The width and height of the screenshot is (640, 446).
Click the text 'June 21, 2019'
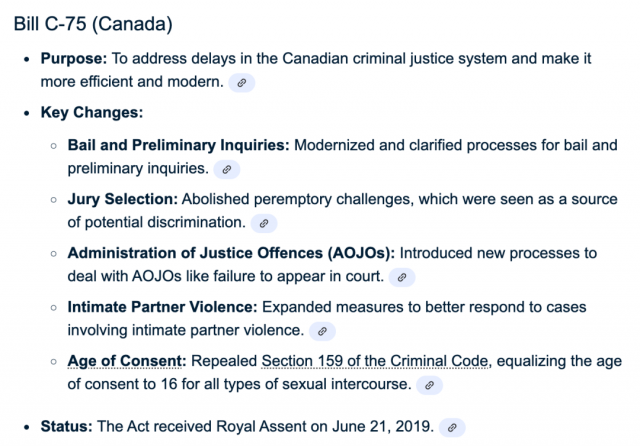(x=382, y=426)
